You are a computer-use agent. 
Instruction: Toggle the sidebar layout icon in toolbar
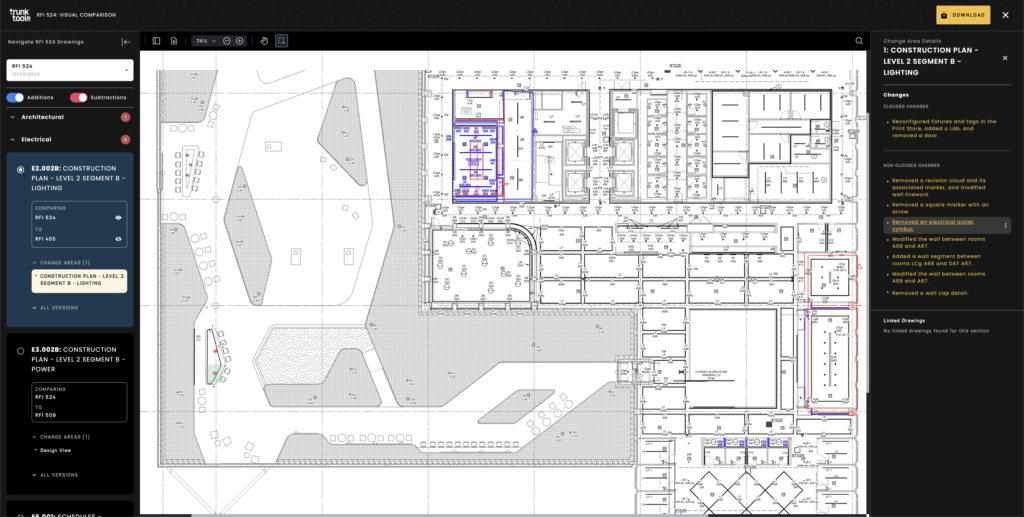[156, 41]
